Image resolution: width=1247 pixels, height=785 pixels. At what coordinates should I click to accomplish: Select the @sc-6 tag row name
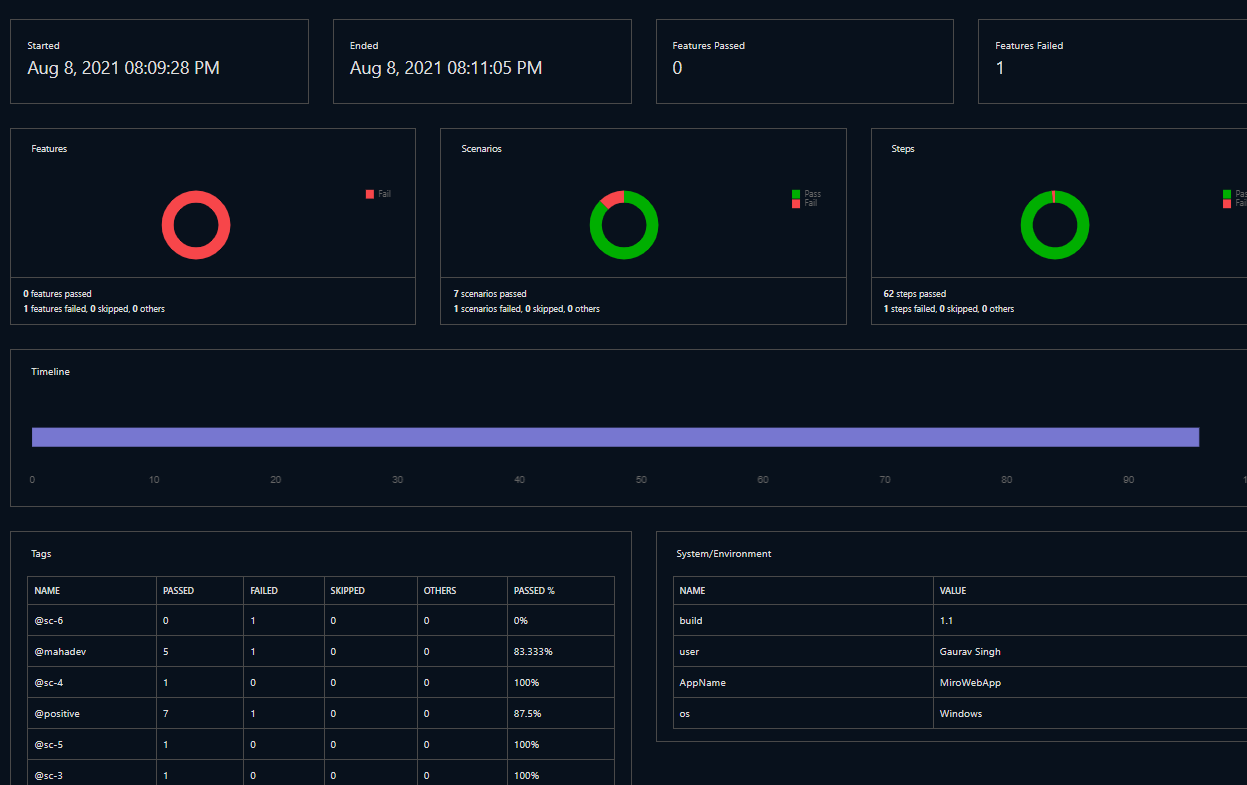[x=49, y=621]
